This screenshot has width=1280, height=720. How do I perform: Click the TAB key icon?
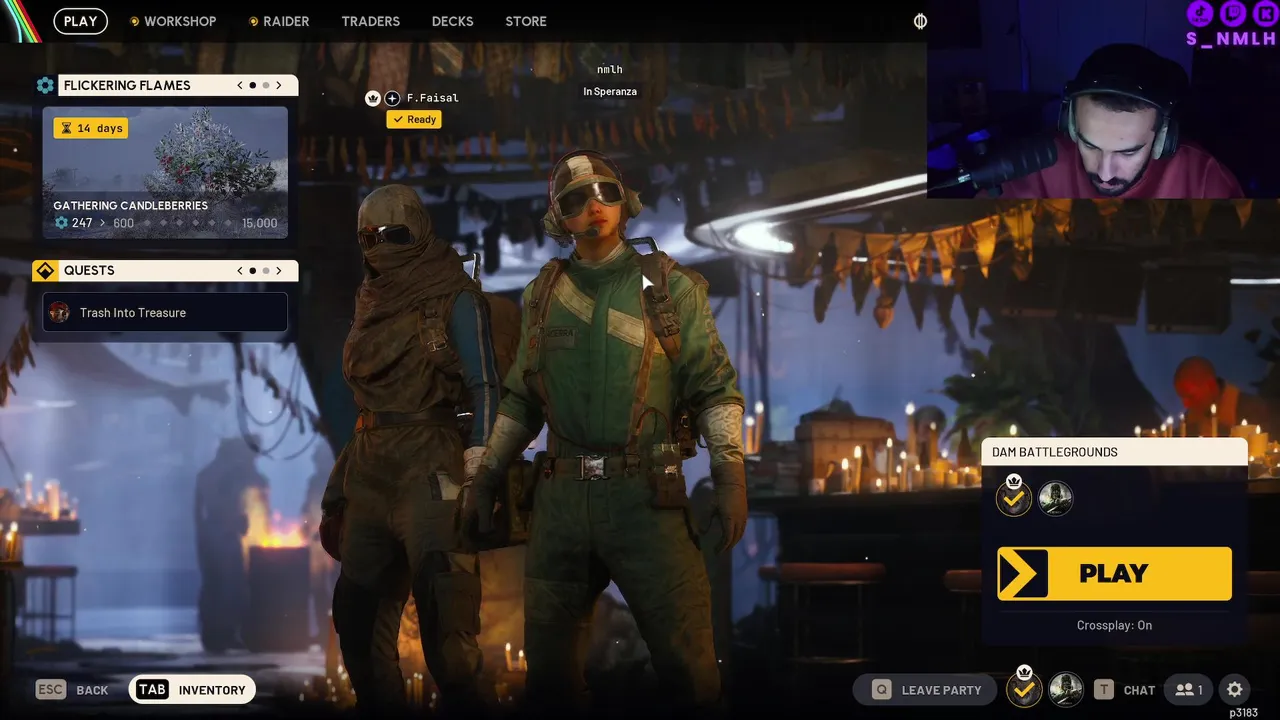[x=152, y=689]
